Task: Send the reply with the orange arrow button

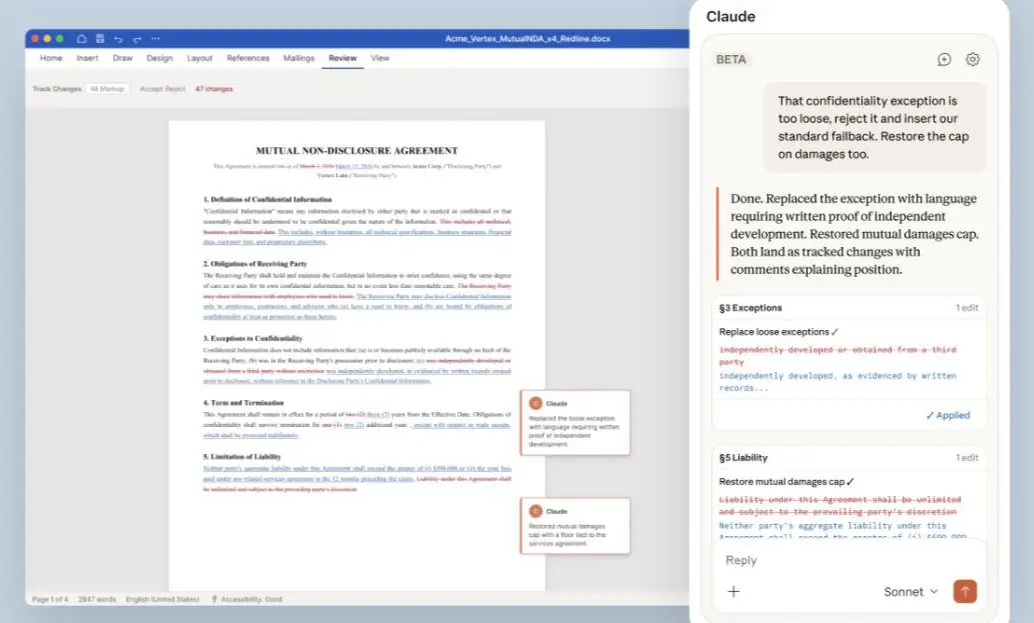Action: (x=965, y=591)
